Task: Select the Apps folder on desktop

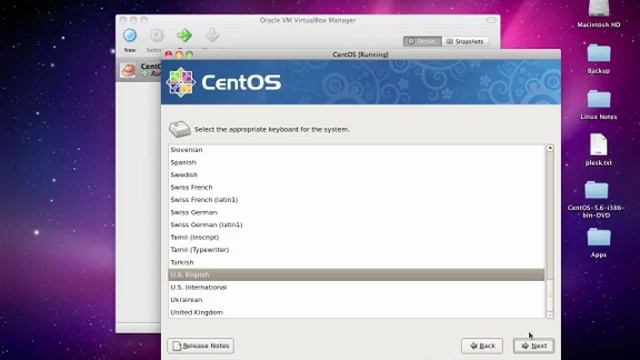Action: click(598, 243)
